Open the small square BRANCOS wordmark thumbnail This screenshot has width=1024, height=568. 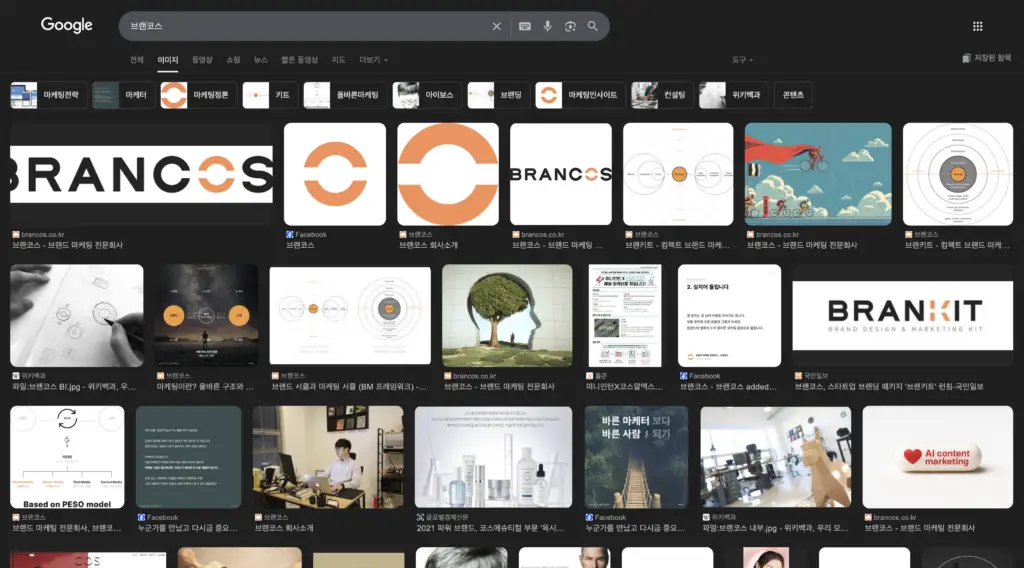tap(561, 174)
